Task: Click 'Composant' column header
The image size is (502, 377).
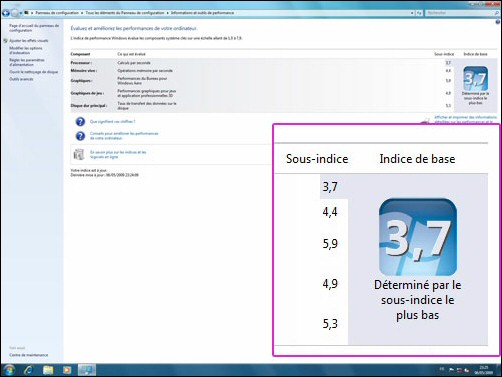Action: tap(80, 54)
